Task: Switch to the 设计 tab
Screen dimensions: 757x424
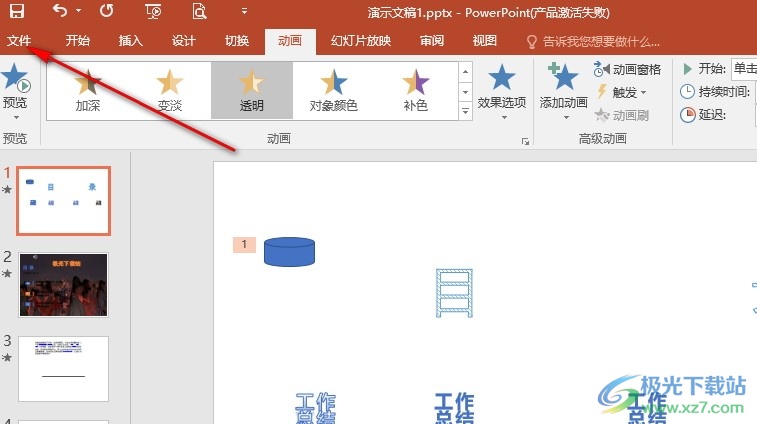Action: (x=184, y=41)
